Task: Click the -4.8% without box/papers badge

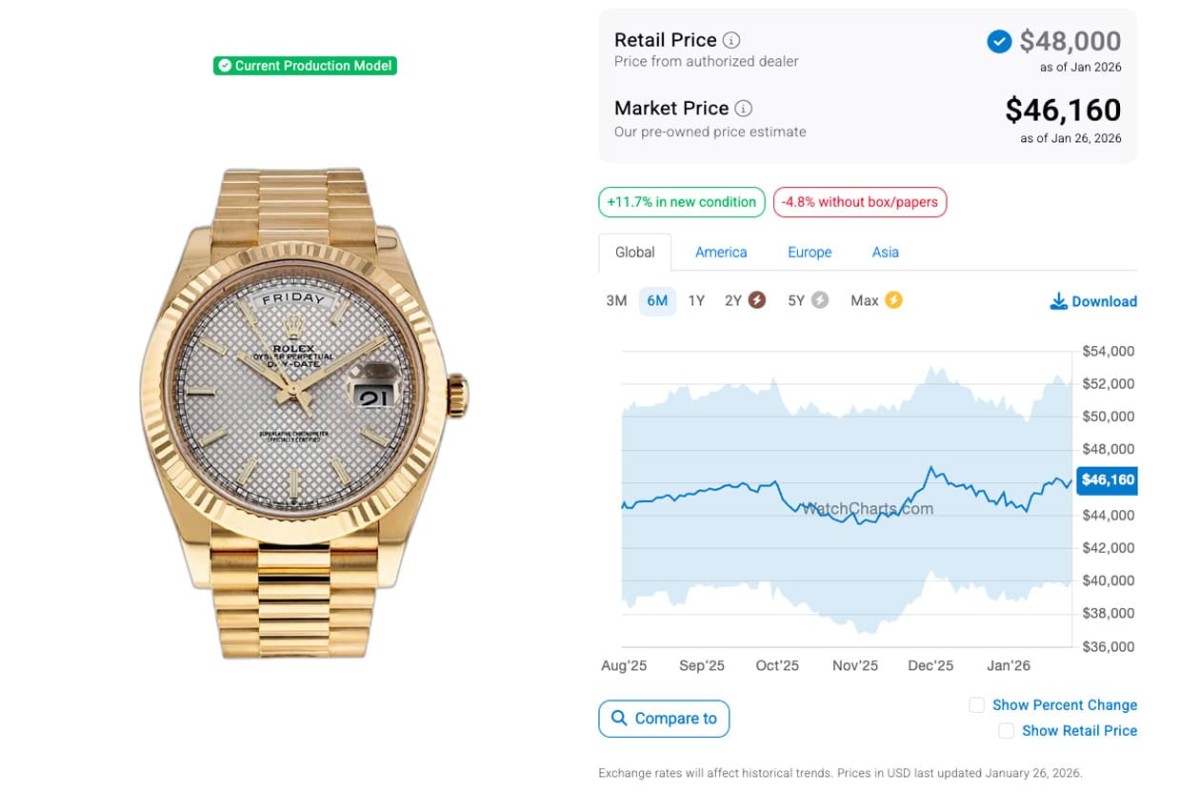Action: tap(859, 202)
